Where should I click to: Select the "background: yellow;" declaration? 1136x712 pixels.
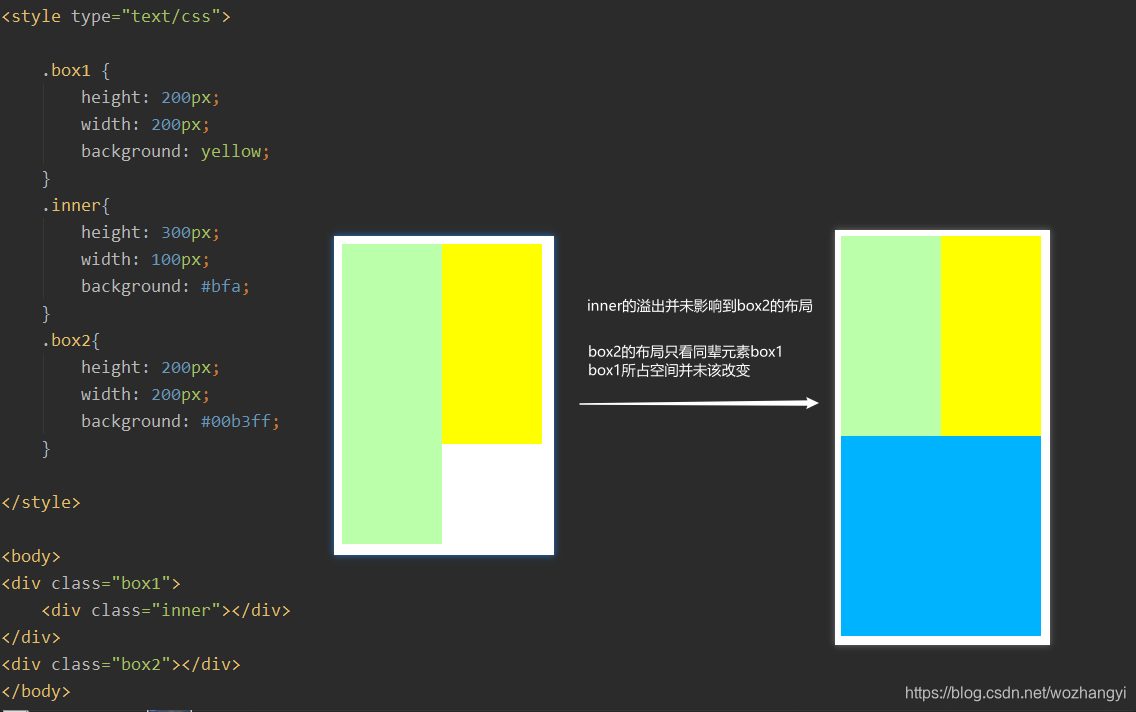[x=175, y=151]
